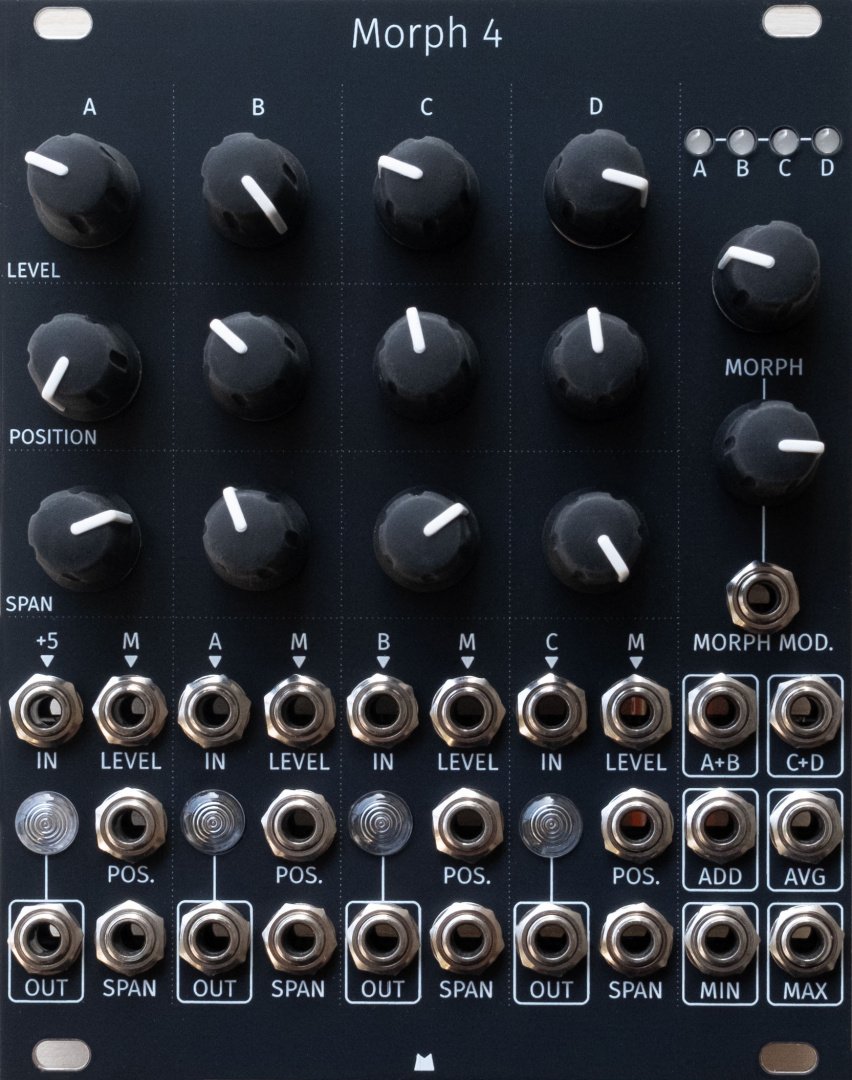Click the C+D output jack
Image resolution: width=852 pixels, height=1080 pixels.
coord(805,713)
